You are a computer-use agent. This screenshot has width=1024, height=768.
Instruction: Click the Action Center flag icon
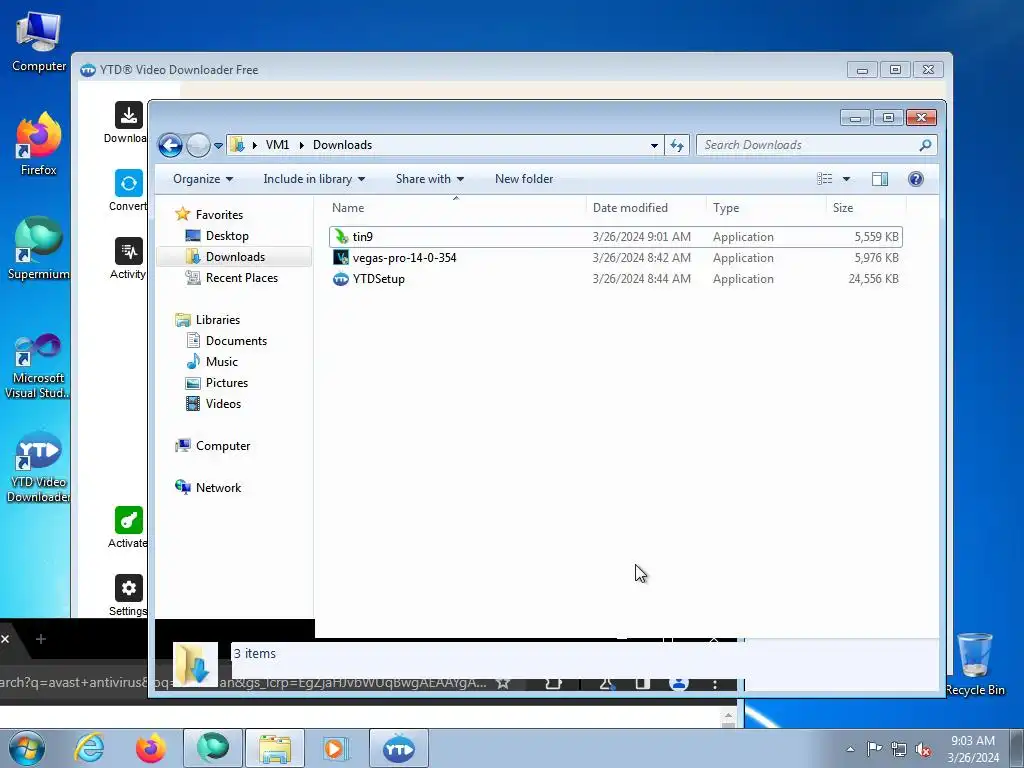pos(874,749)
